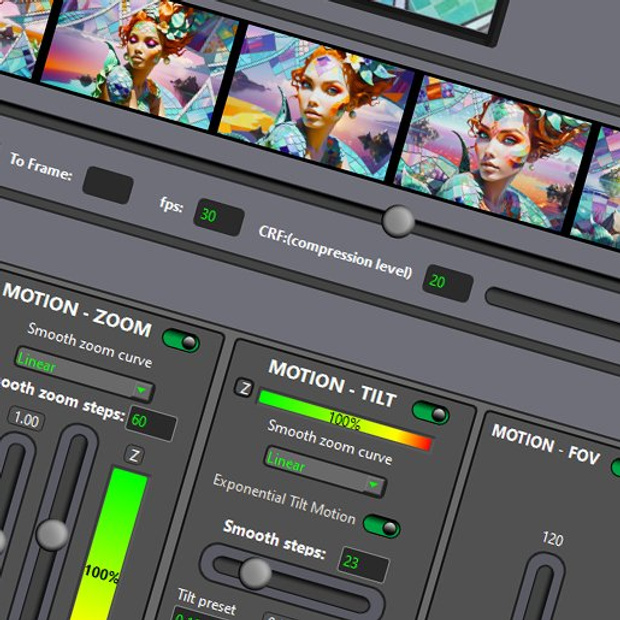Screen dimensions: 620x620
Task: Click the Smooth zoom steps field showing 60
Action: (x=152, y=424)
